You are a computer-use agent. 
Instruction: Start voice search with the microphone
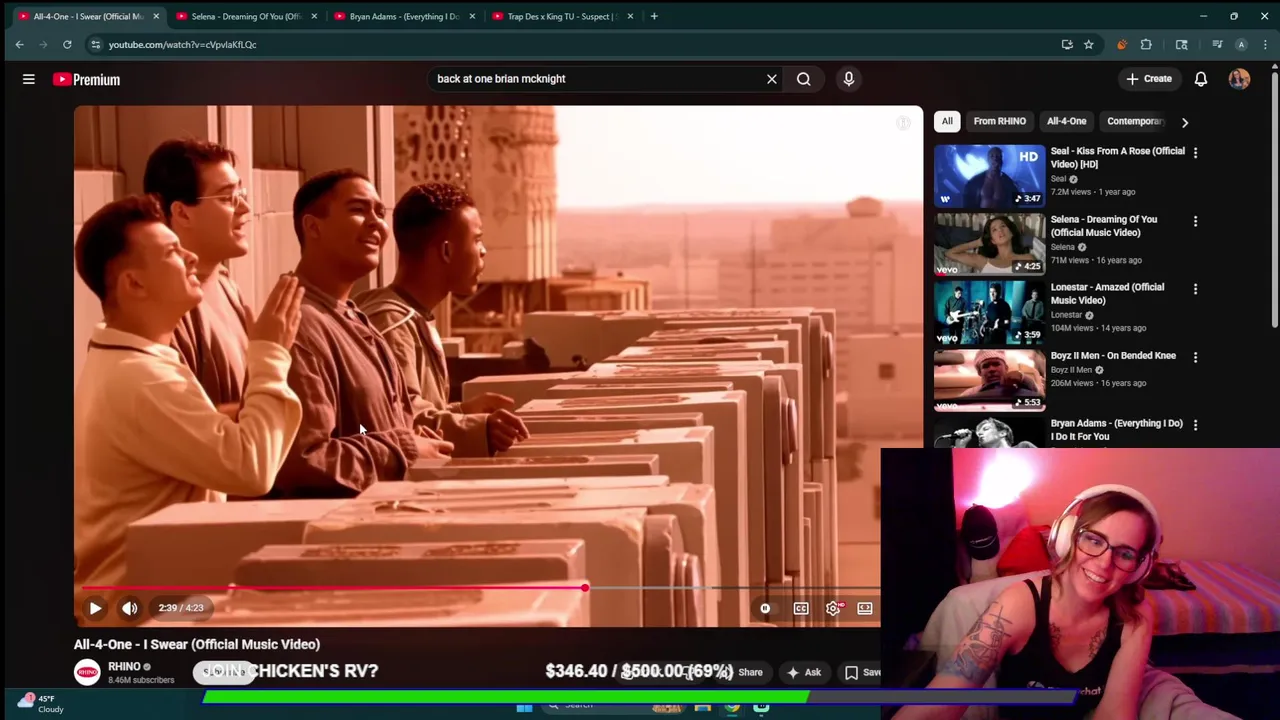click(x=849, y=79)
